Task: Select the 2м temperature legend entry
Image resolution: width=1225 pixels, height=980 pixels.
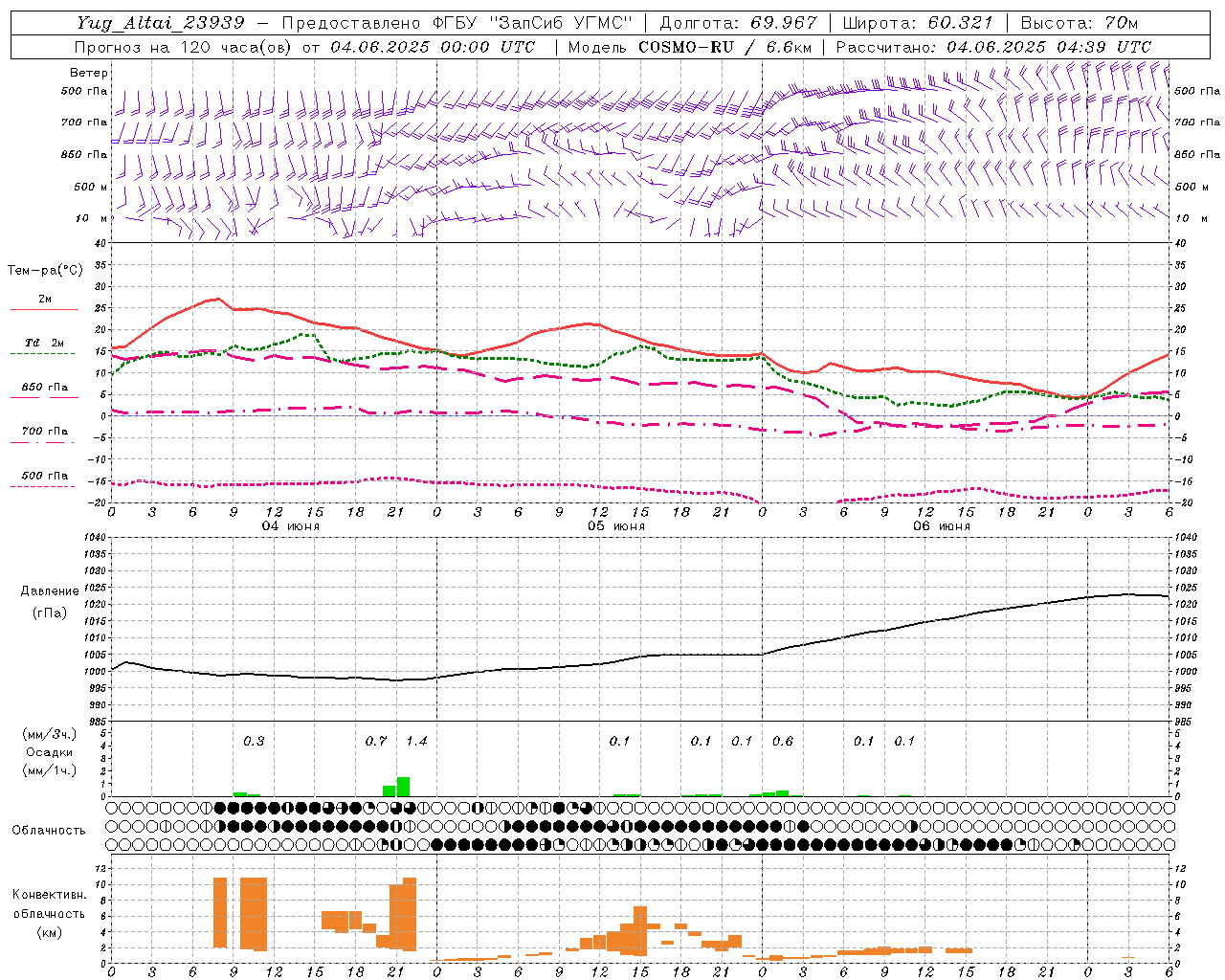Action: pyautogui.click(x=45, y=299)
